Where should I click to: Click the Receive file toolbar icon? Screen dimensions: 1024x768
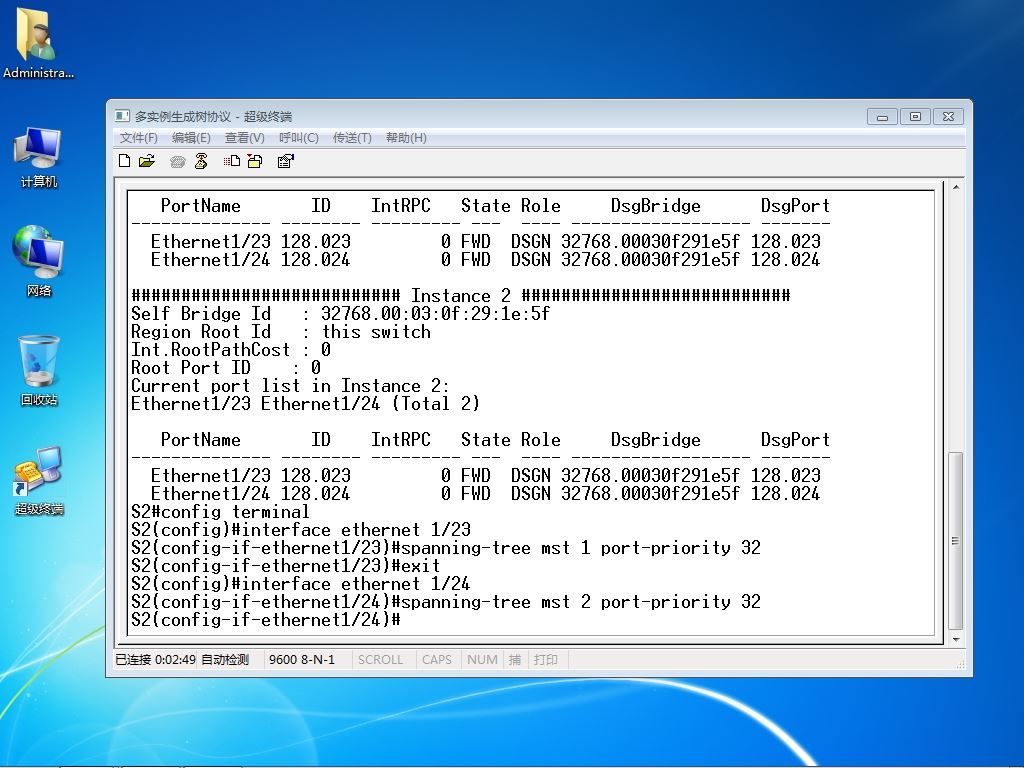[x=255, y=161]
